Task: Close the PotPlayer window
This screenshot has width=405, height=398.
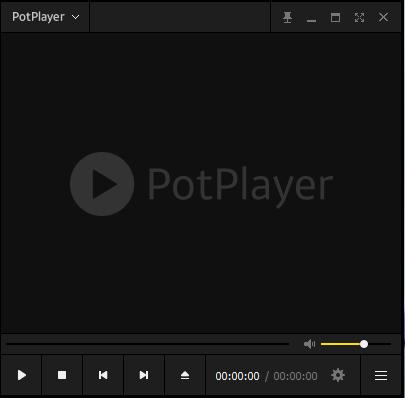Action: click(x=383, y=17)
